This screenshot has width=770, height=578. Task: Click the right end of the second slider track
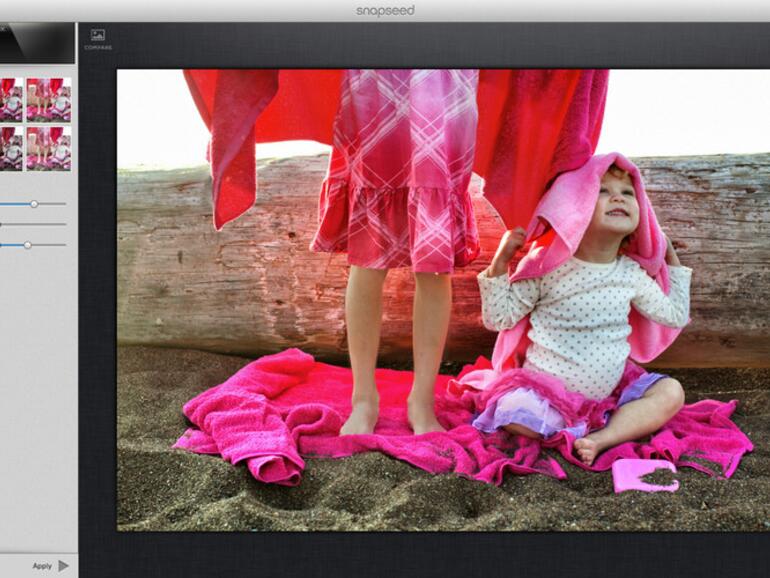(62, 224)
